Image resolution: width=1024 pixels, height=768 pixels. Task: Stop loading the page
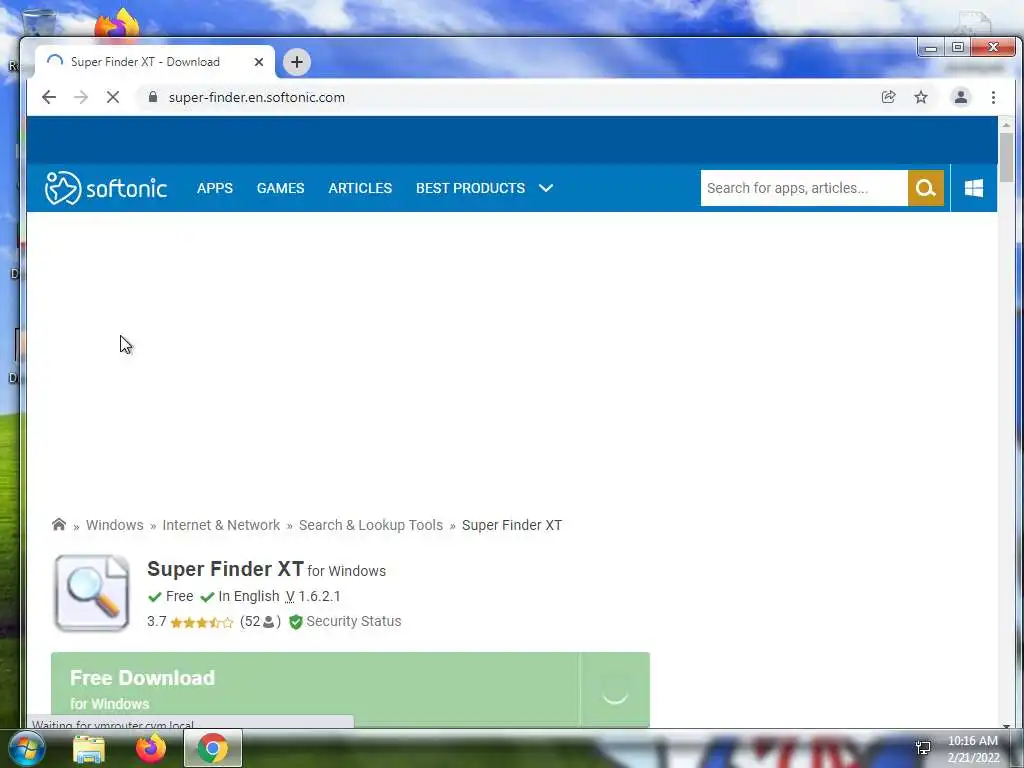point(113,97)
